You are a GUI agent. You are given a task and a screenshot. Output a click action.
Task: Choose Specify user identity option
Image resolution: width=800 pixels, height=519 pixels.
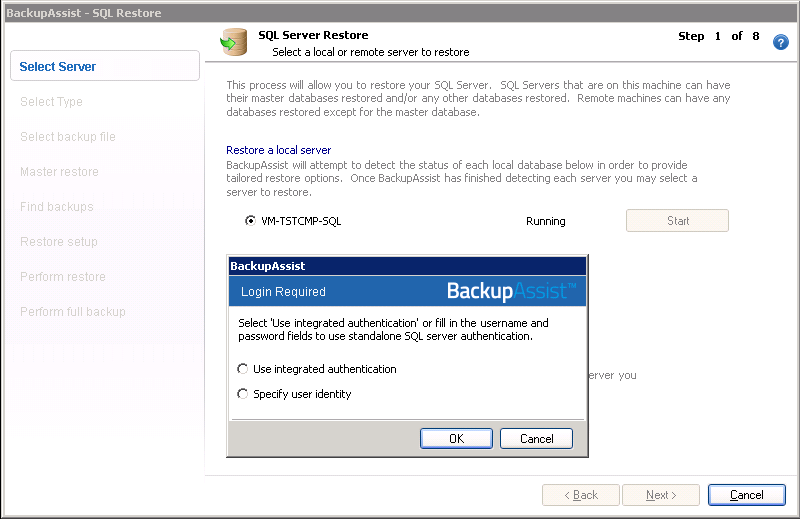pos(243,393)
